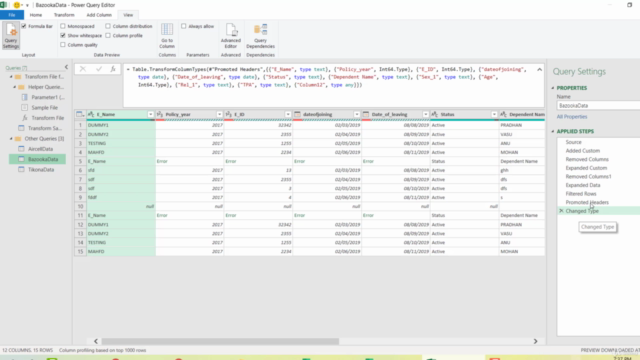The width and height of the screenshot is (640, 360).
Task: Toggle Show whitespace checkbox
Action: tap(63, 36)
